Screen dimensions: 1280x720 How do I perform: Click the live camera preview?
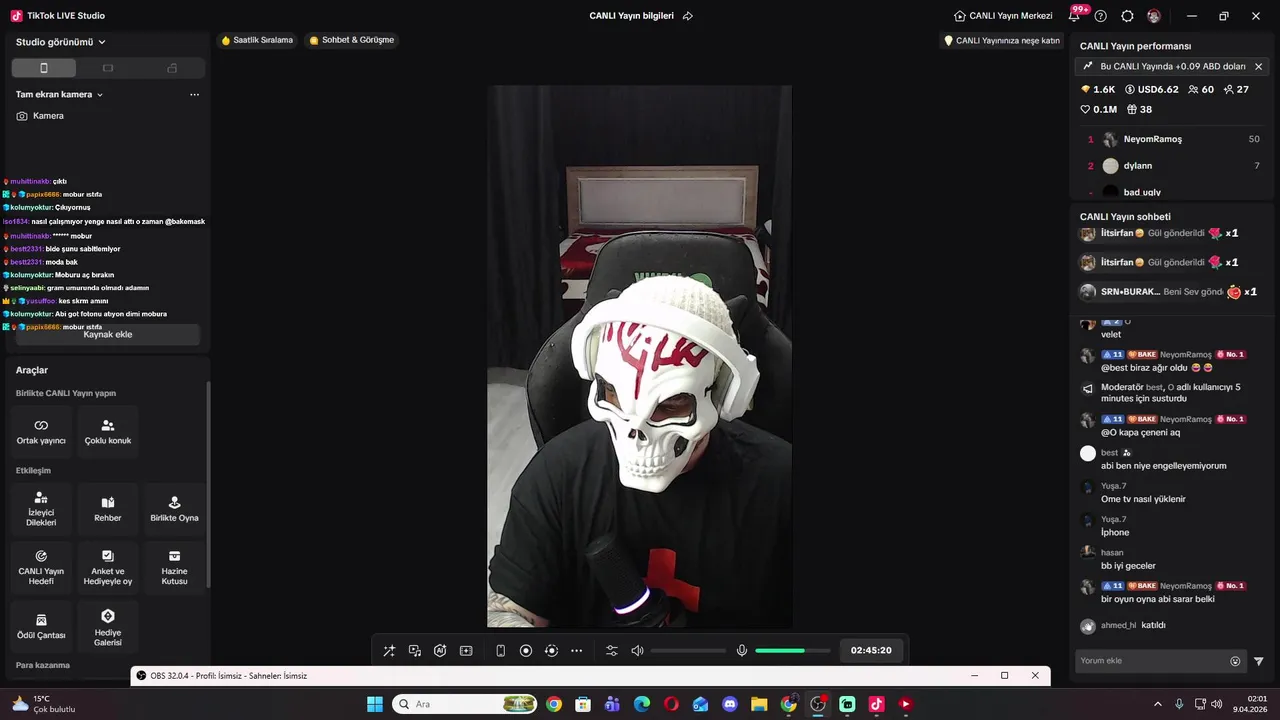coord(639,356)
